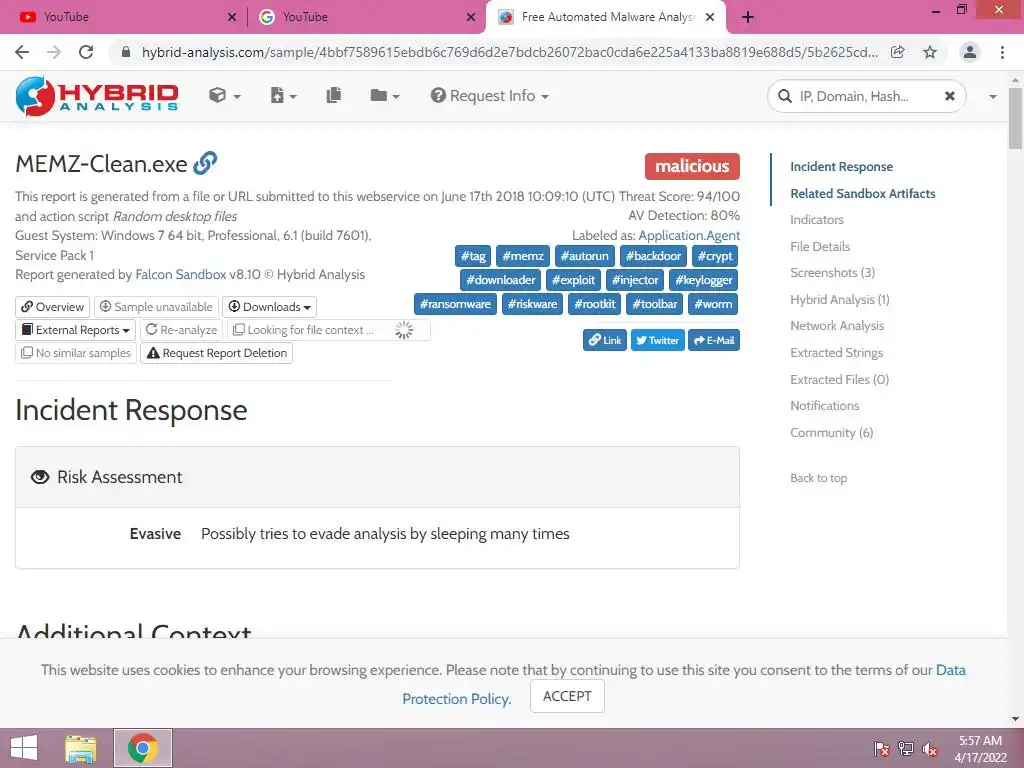Expand the Request Info menu
1024x768 pixels.
tap(489, 96)
